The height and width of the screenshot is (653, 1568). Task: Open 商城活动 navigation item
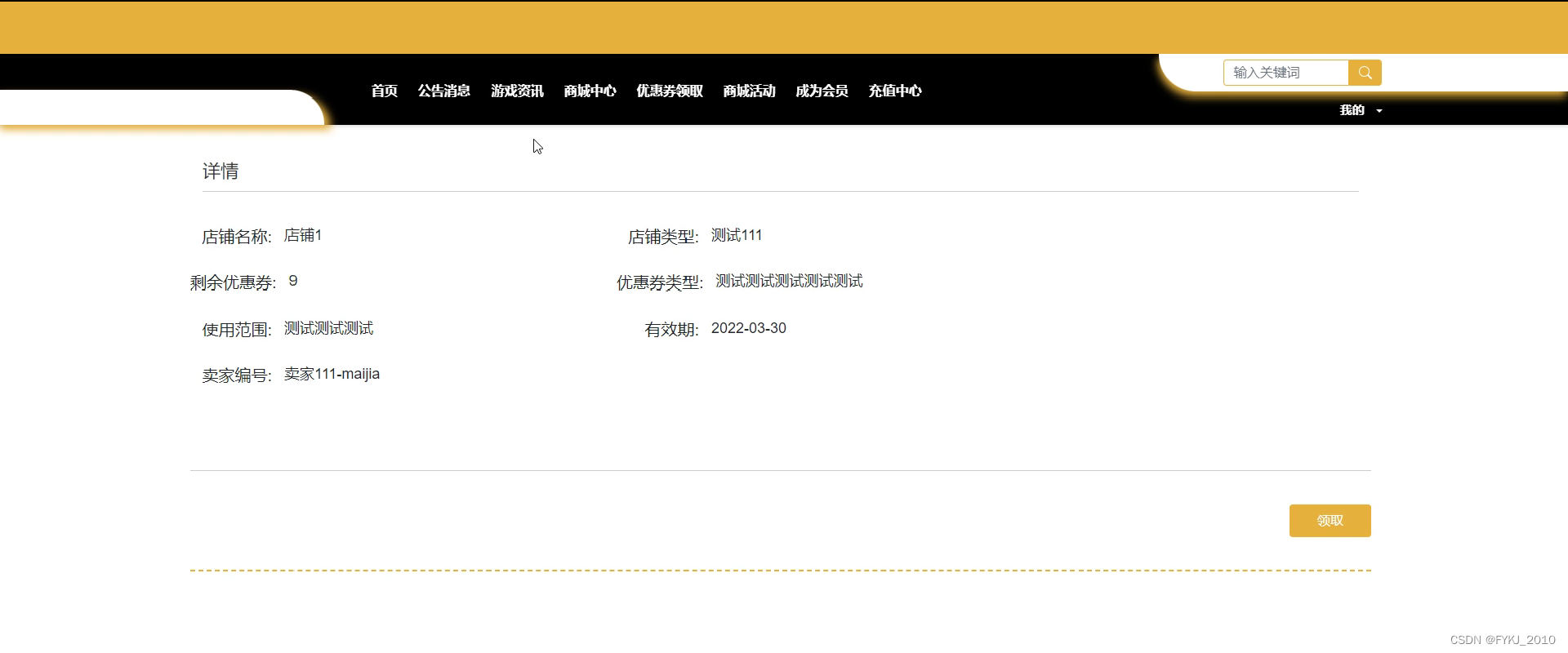[749, 91]
